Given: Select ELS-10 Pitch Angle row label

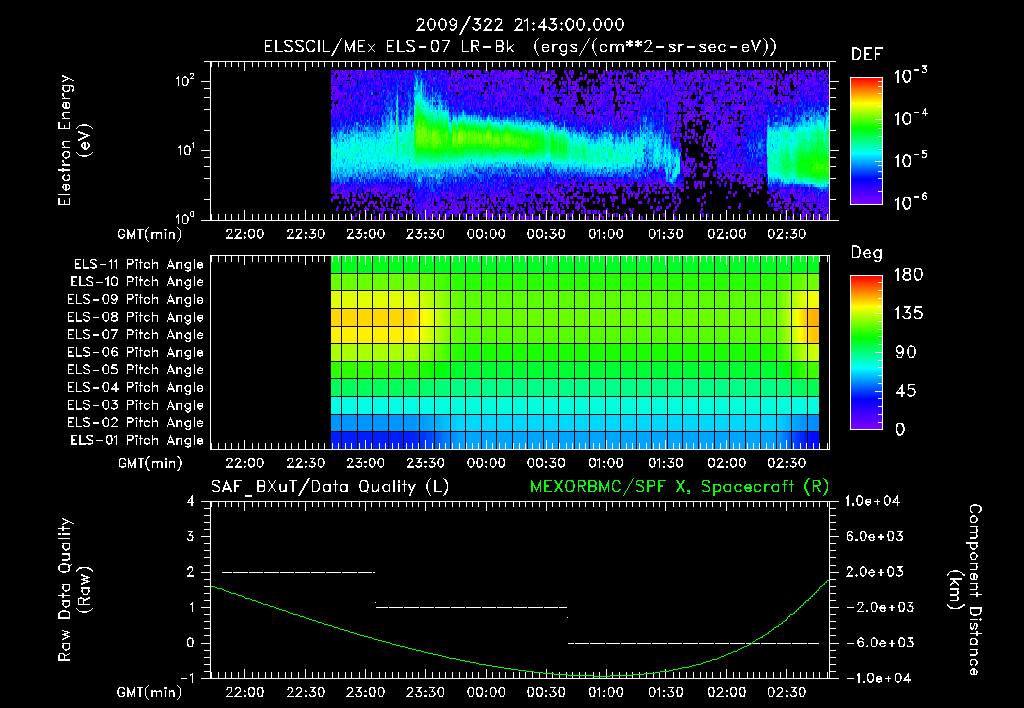Looking at the screenshot, I should pyautogui.click(x=137, y=282).
